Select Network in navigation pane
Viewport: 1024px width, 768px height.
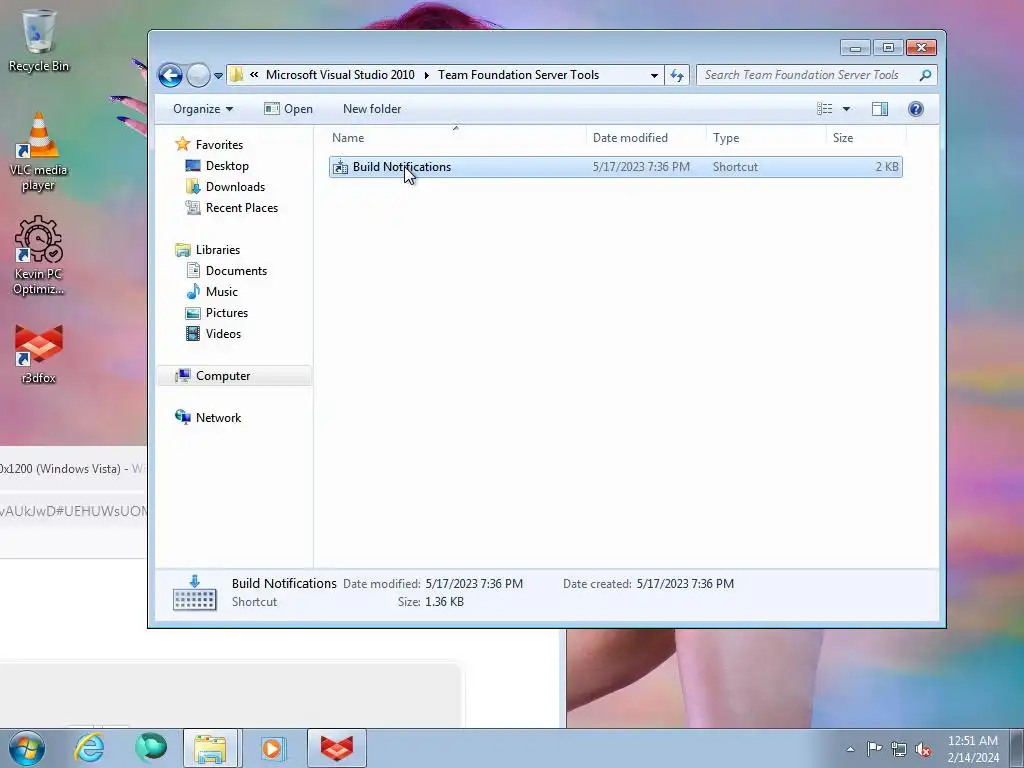pyautogui.click(x=218, y=418)
